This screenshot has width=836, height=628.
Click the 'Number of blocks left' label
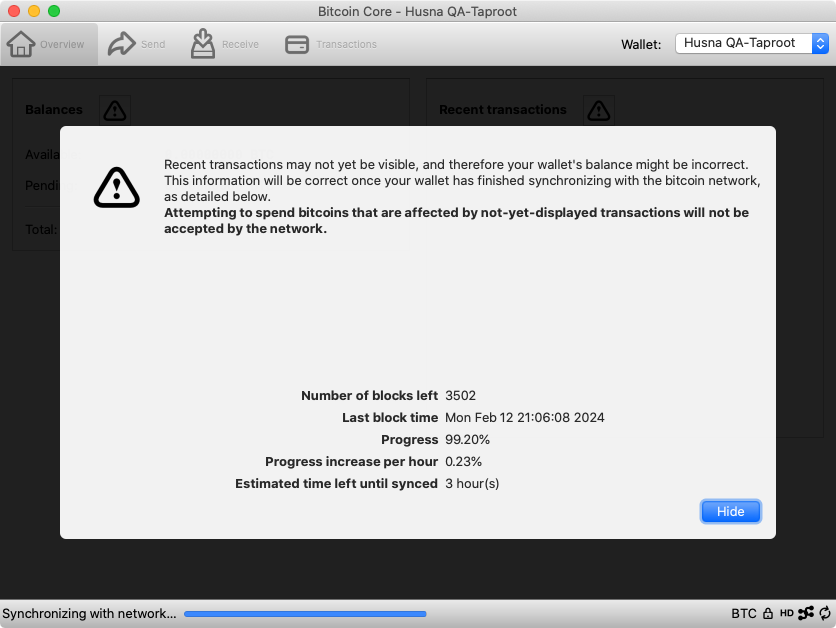point(369,396)
